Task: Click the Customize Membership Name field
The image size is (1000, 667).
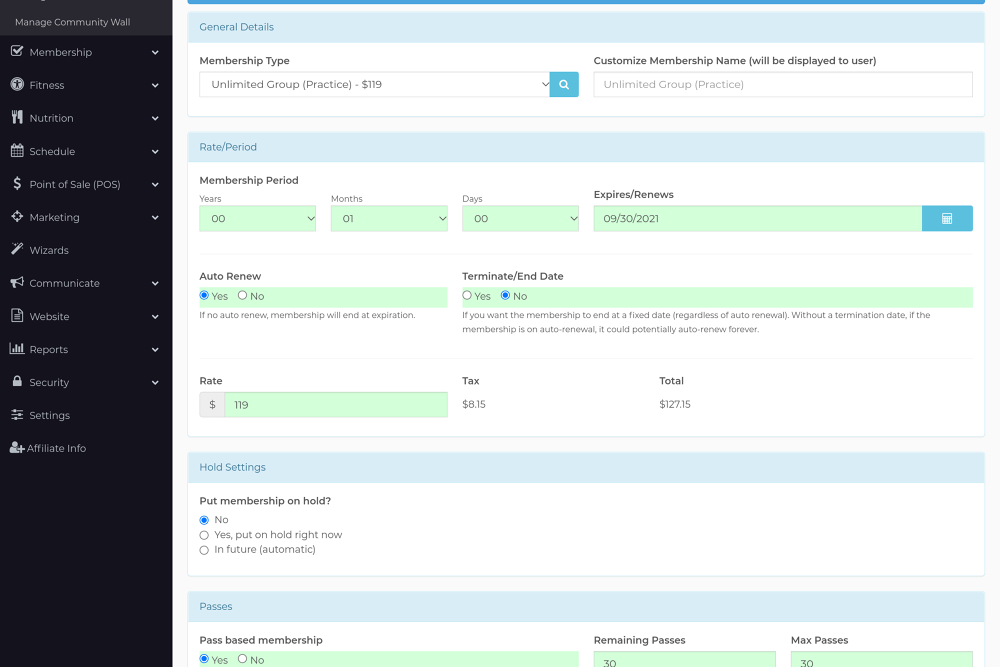Action: tap(783, 84)
